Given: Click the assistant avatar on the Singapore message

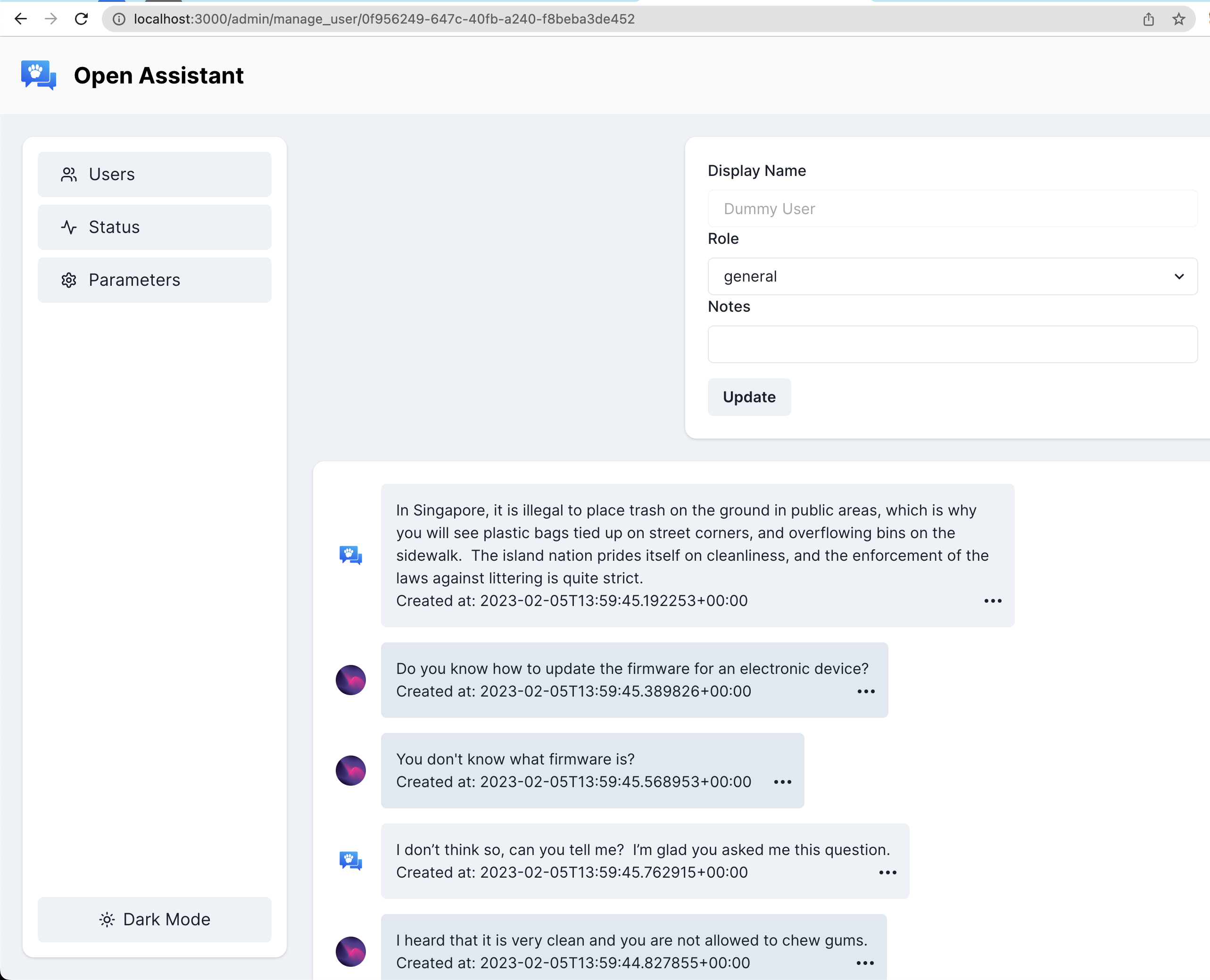Looking at the screenshot, I should click(350, 555).
